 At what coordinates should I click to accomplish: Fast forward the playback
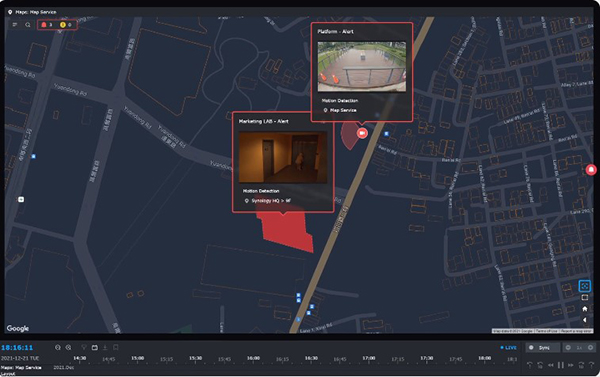pos(571,365)
